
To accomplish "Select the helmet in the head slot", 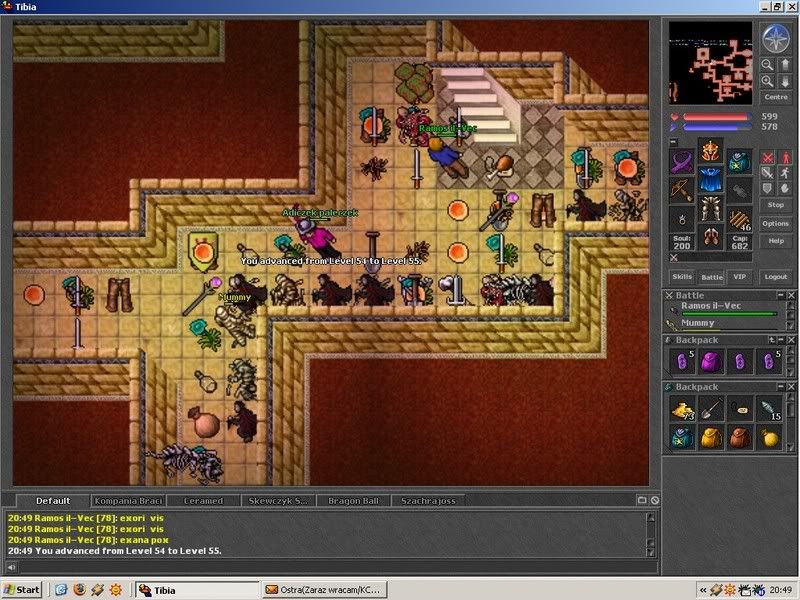I will click(710, 152).
